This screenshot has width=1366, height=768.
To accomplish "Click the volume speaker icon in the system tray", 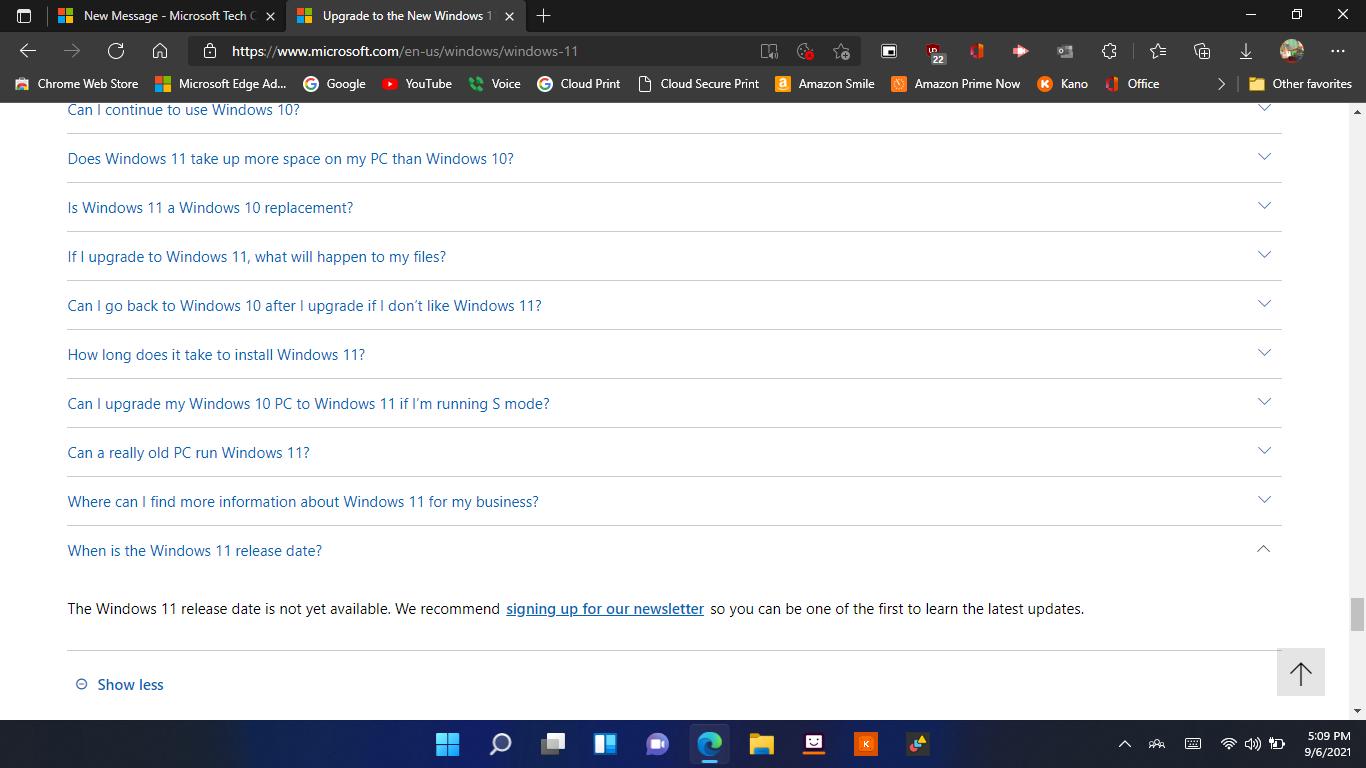I will [x=1251, y=743].
